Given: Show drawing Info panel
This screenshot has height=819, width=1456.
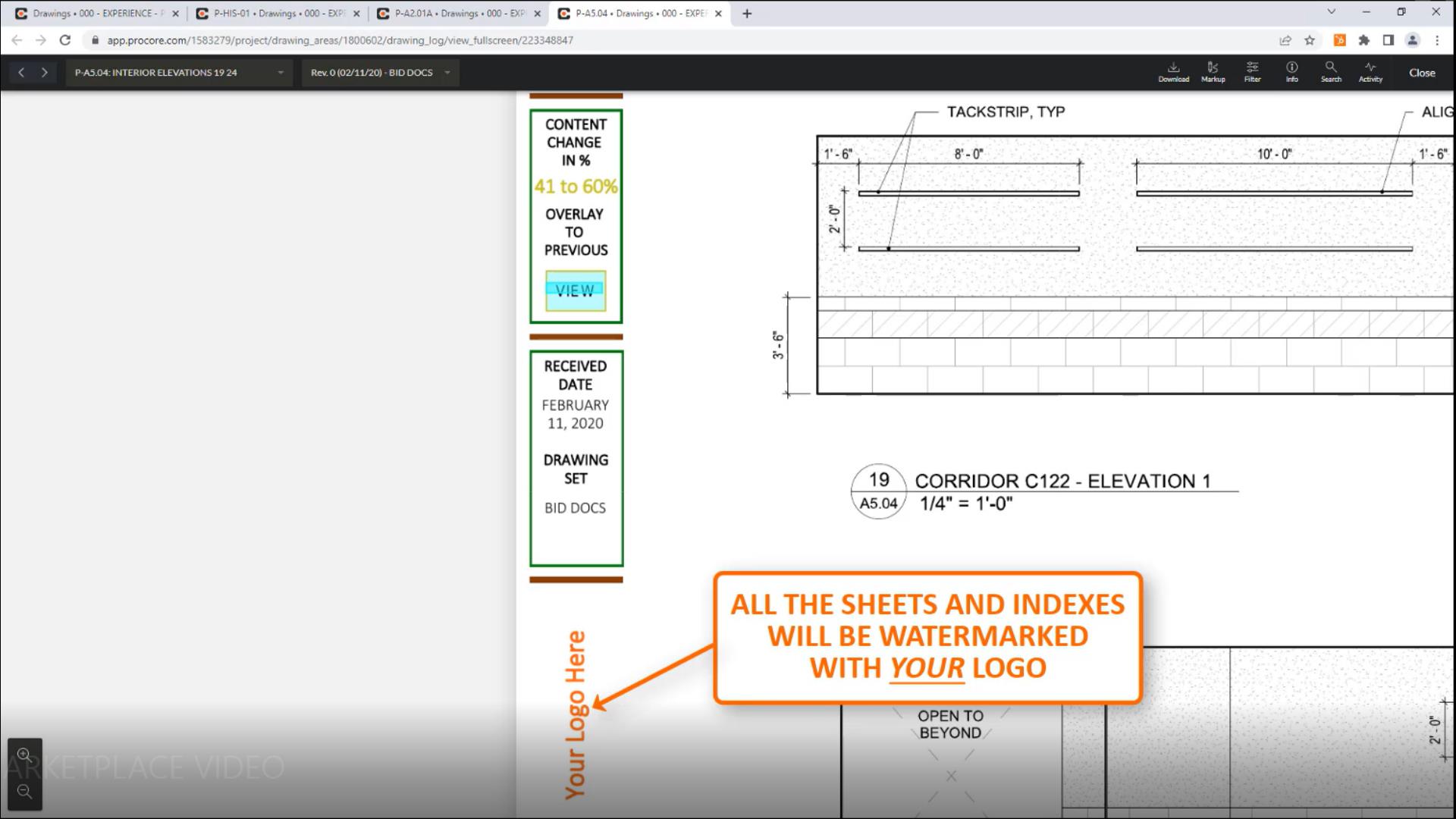Looking at the screenshot, I should click(x=1291, y=71).
